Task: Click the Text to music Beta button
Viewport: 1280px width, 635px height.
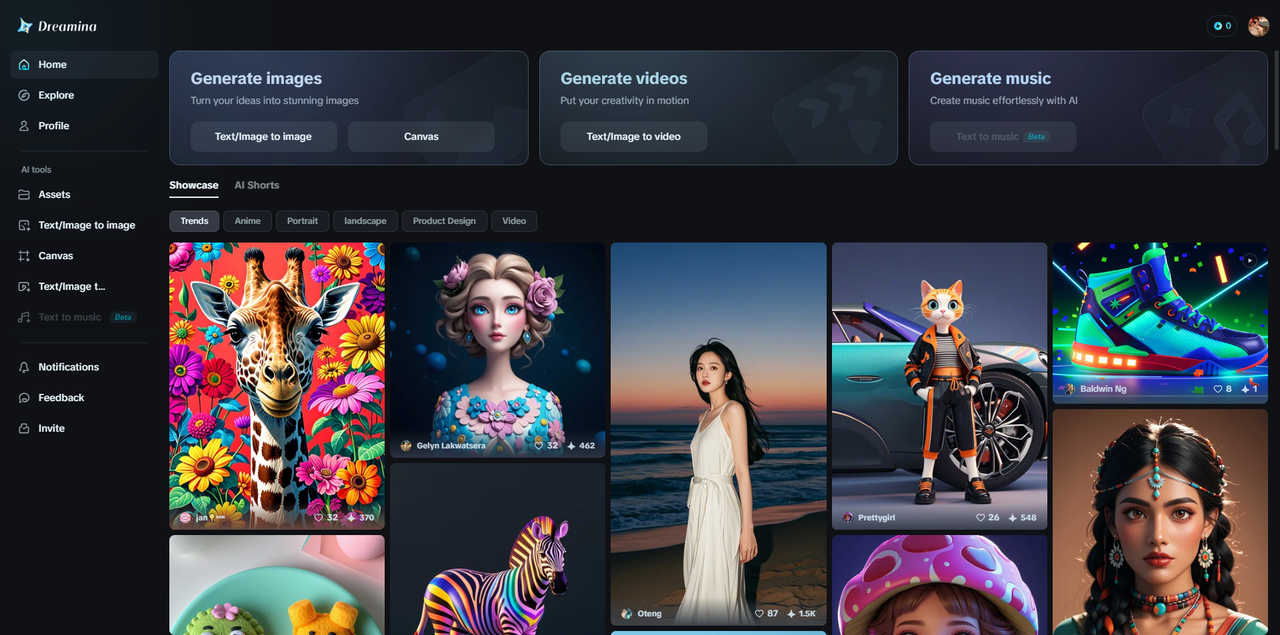Action: click(x=1003, y=137)
